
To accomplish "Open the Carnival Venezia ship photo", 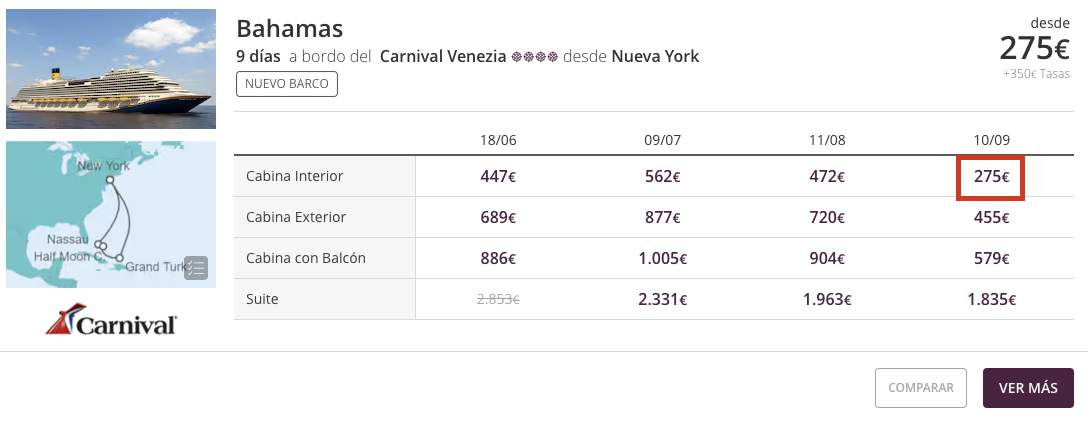I will [x=111, y=69].
